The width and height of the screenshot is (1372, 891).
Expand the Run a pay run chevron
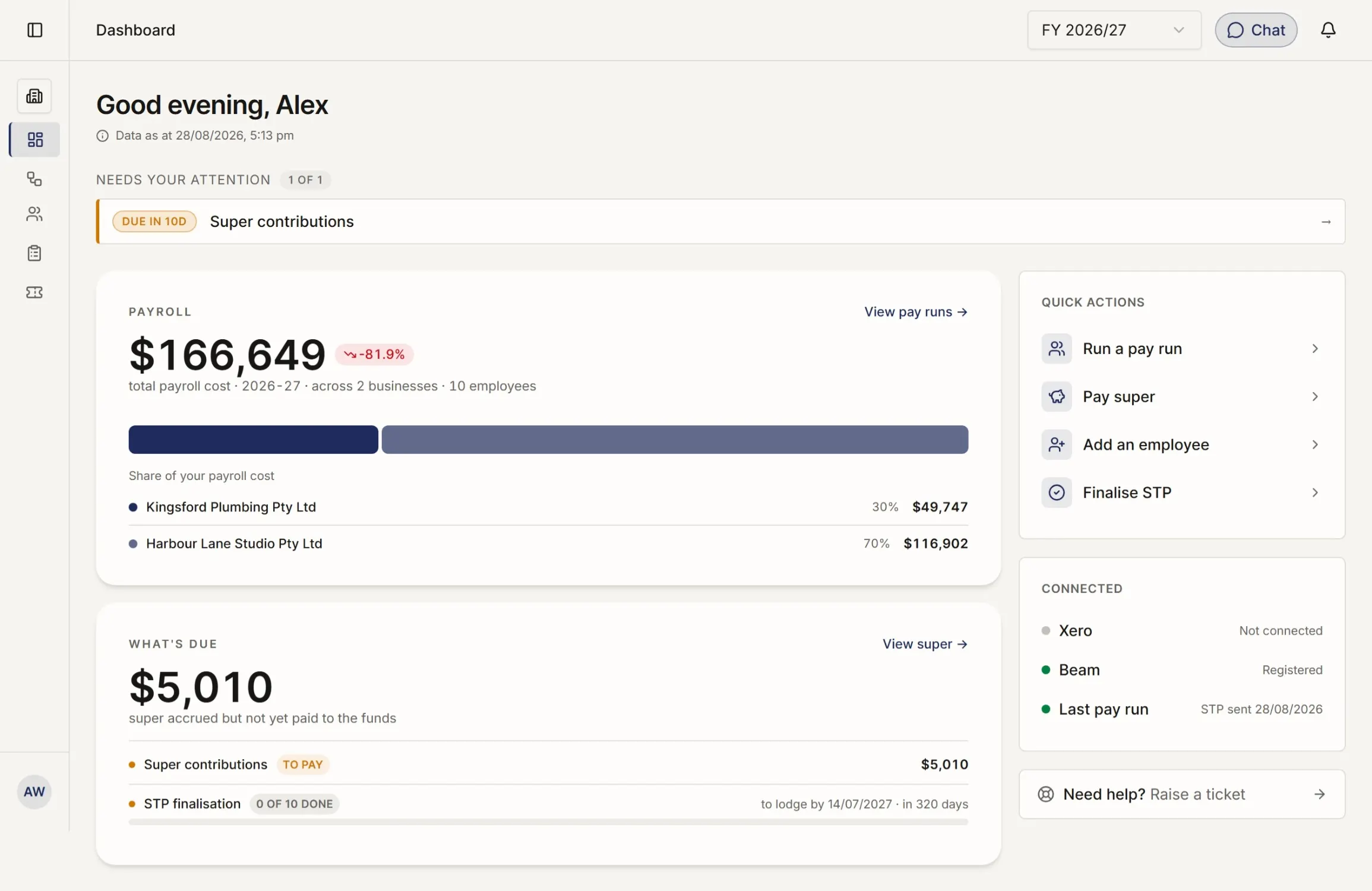(x=1315, y=349)
